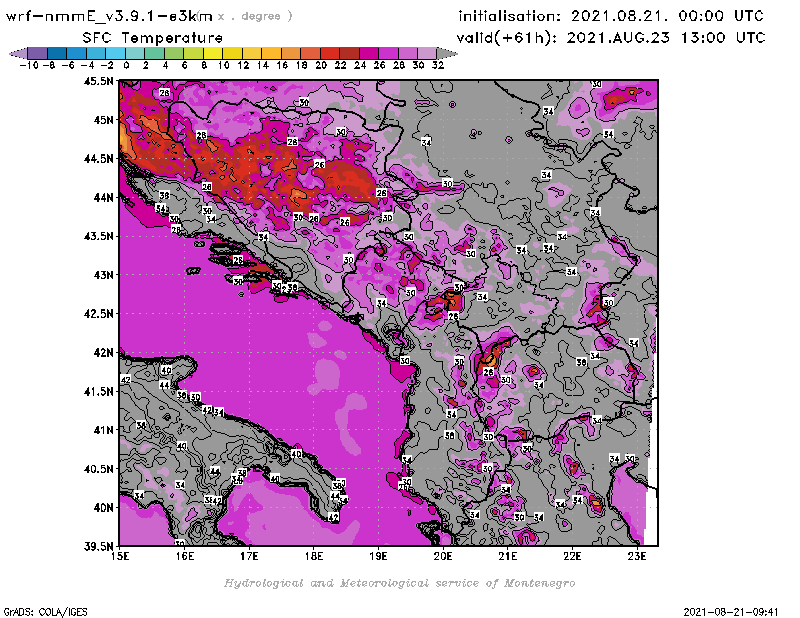Click the GrADS: COLA/IGES credit text
800x618 pixels.
pyautogui.click(x=44, y=609)
